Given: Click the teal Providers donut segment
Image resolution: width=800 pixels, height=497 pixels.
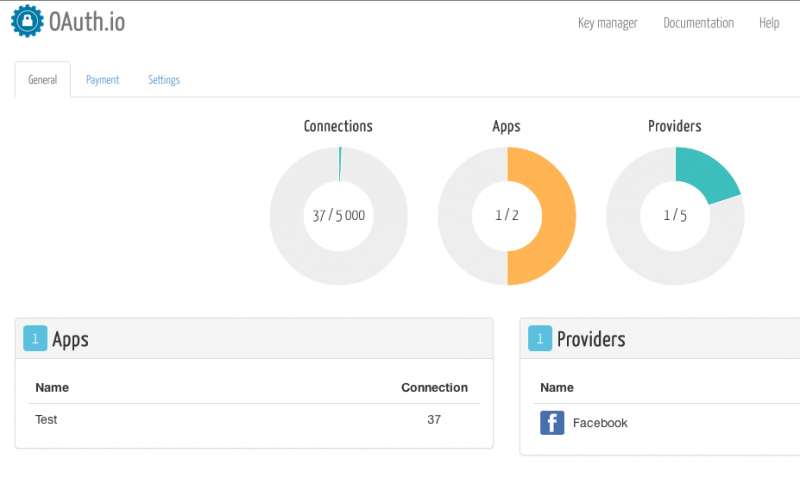Looking at the screenshot, I should coord(704,174).
